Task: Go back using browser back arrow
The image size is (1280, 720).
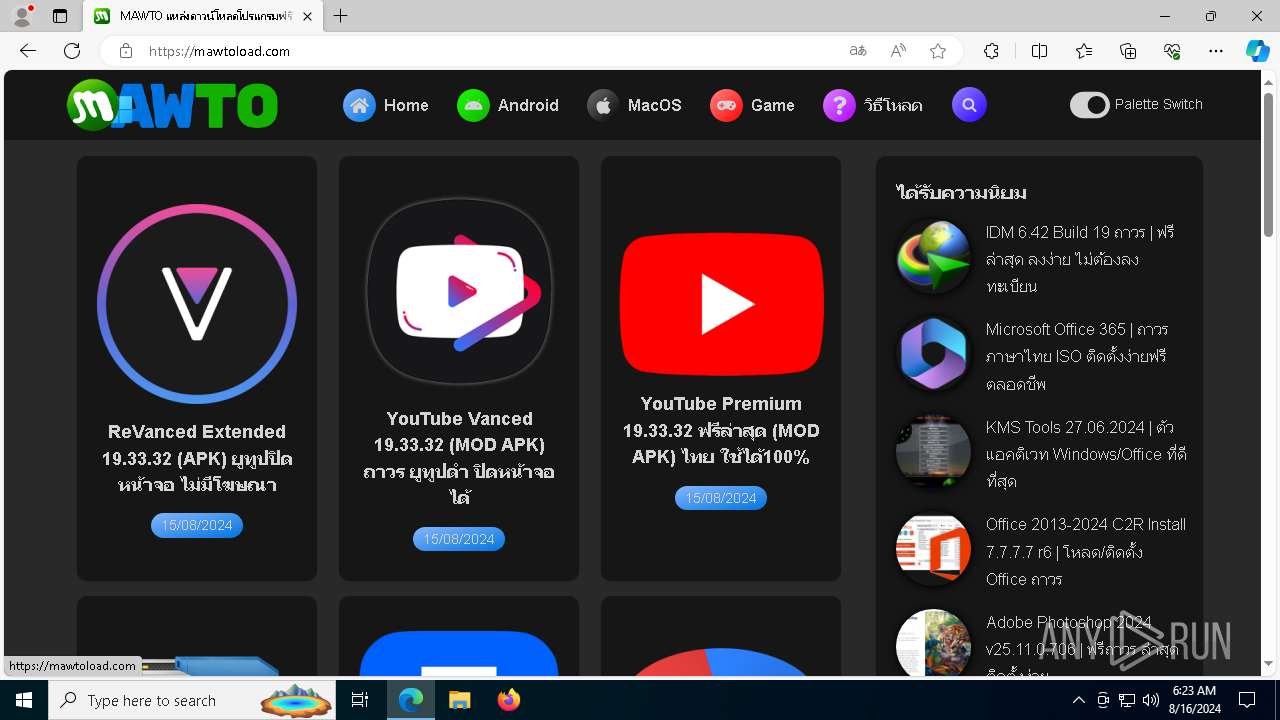Action: pos(28,51)
